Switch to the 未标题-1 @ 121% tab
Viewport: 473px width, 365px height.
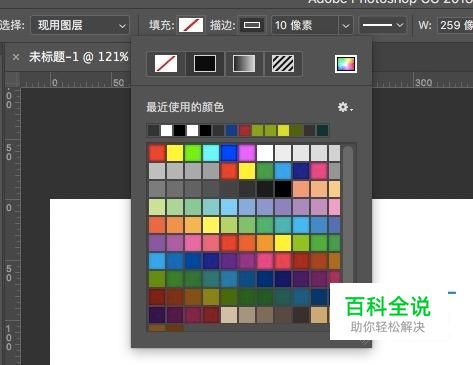(x=78, y=57)
